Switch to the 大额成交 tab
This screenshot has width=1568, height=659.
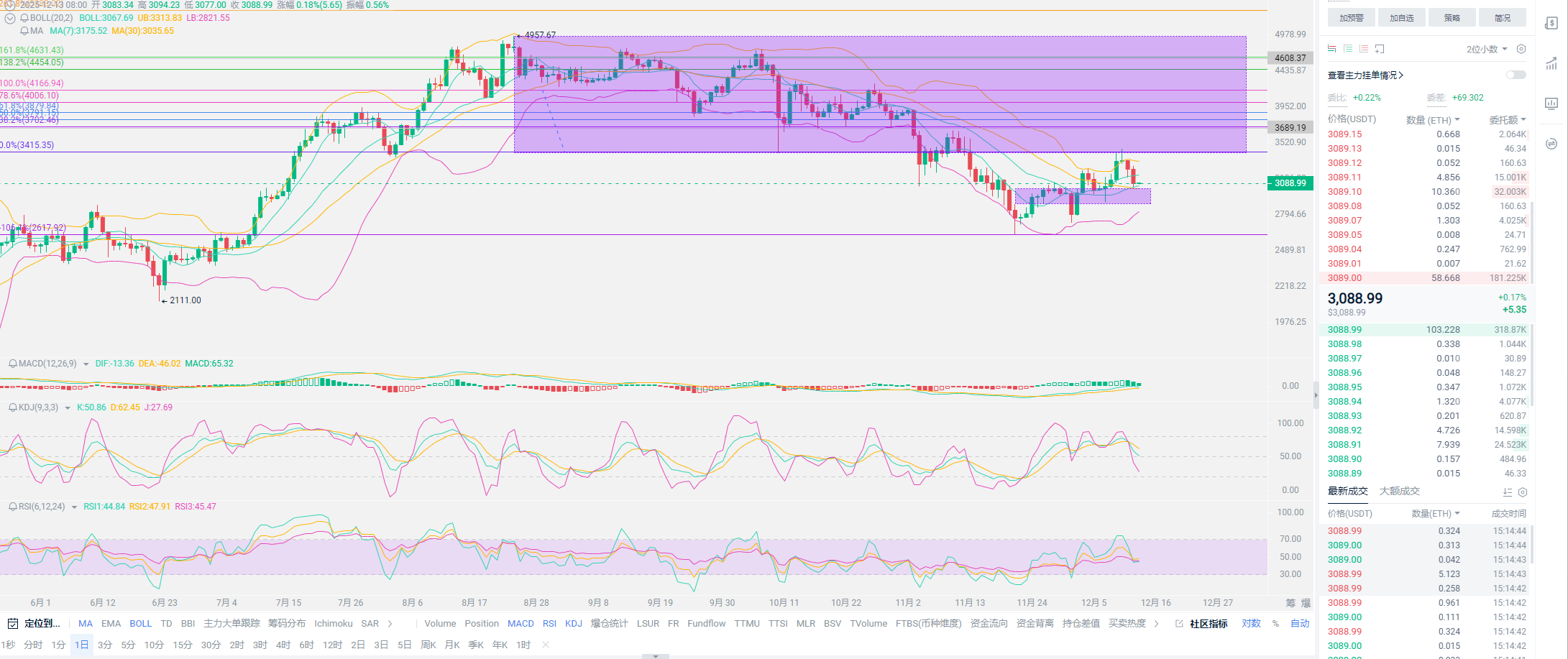coord(1399,492)
